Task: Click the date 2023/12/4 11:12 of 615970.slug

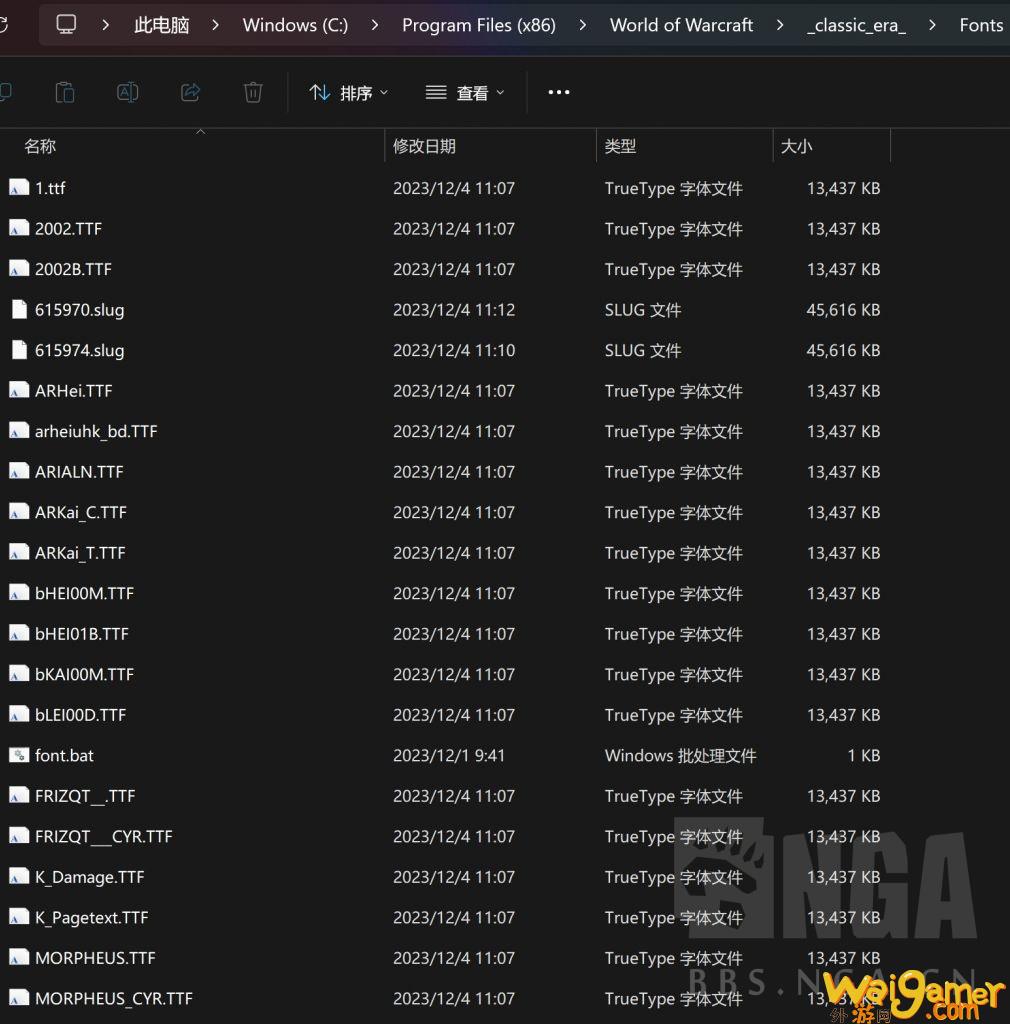Action: [x=454, y=310]
